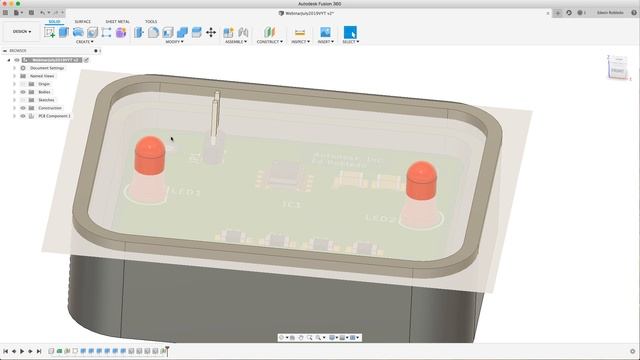Viewport: 640px width, 360px height.
Task: Collapse the root component tree
Action: (9, 60)
